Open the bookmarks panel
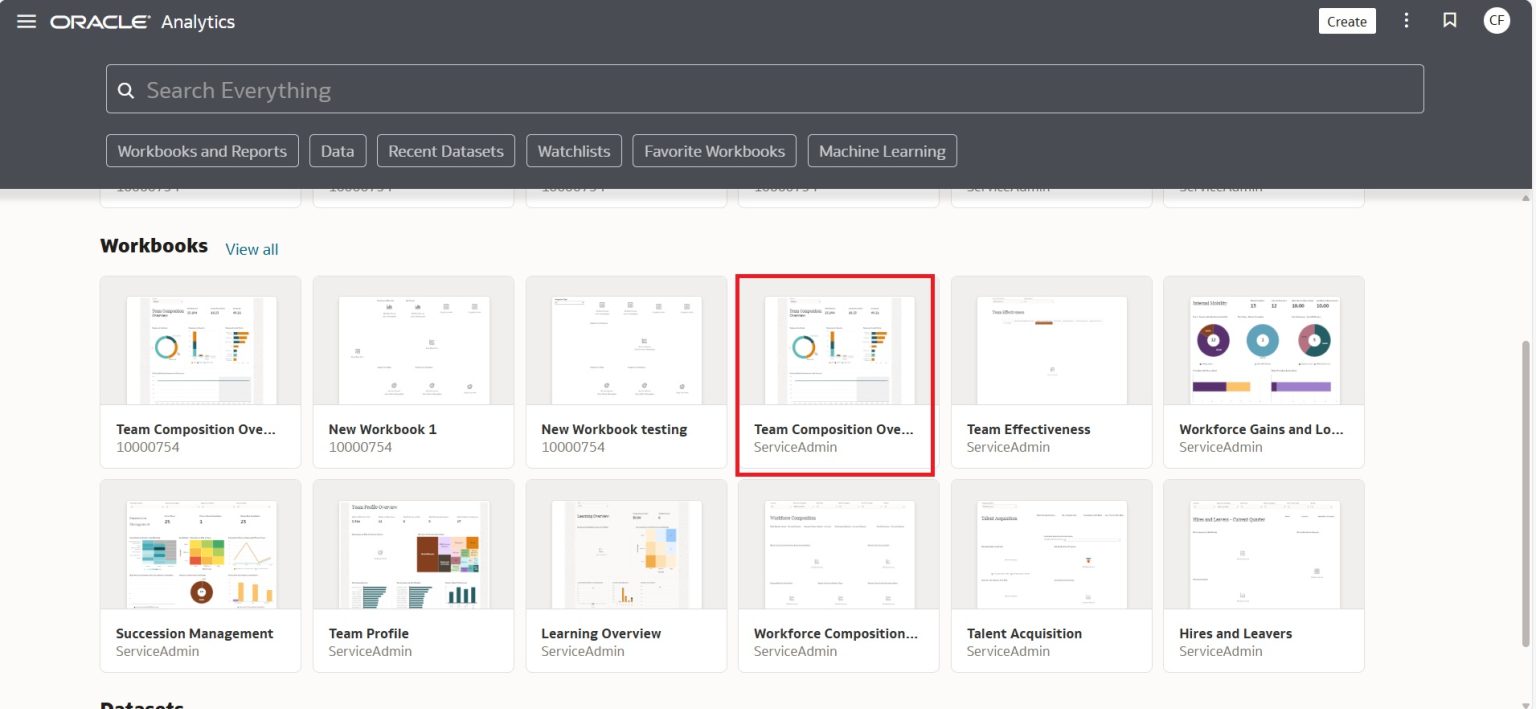 point(1449,20)
